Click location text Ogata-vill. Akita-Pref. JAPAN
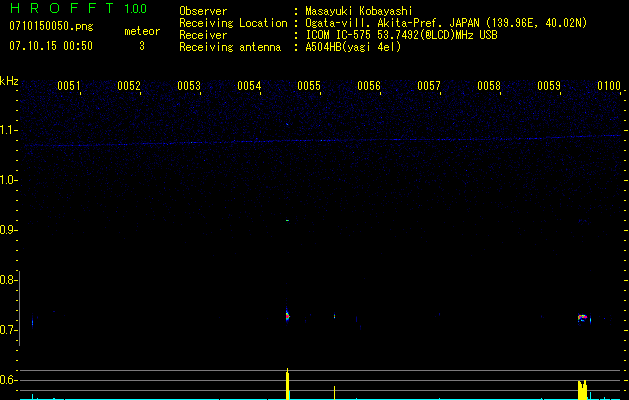This screenshot has width=629, height=400. 392,23
